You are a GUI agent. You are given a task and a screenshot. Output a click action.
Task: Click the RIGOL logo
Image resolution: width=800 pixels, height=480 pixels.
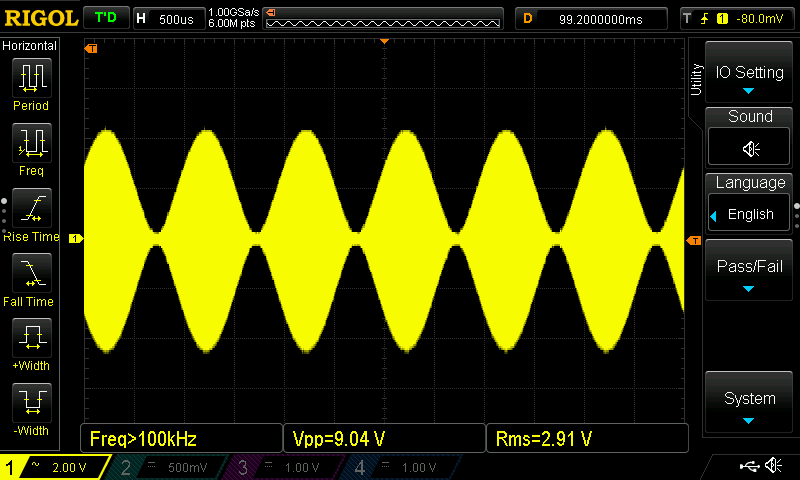[41, 18]
